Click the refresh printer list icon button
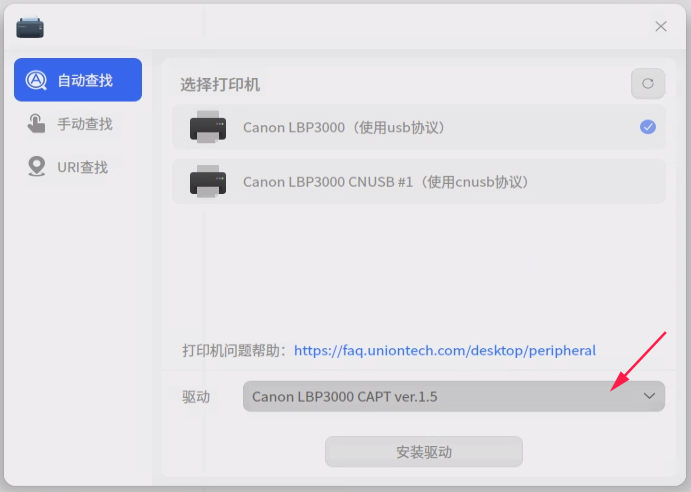 click(x=647, y=83)
